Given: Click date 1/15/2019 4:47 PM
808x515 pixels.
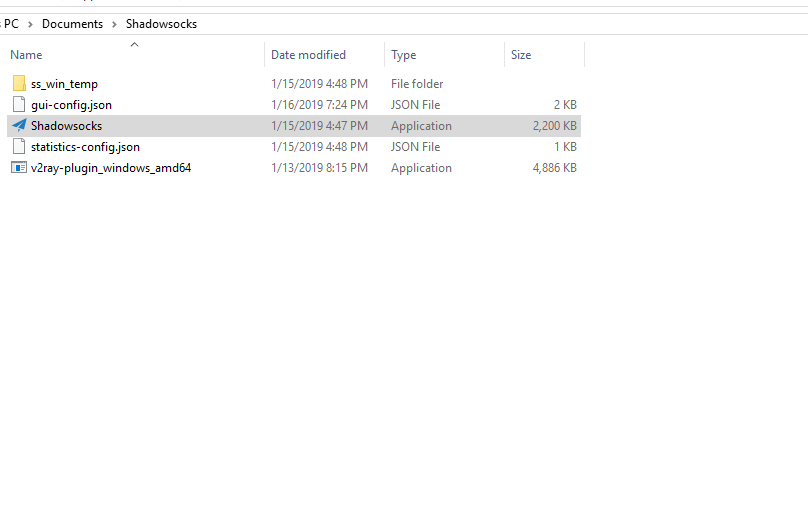Looking at the screenshot, I should tap(319, 126).
